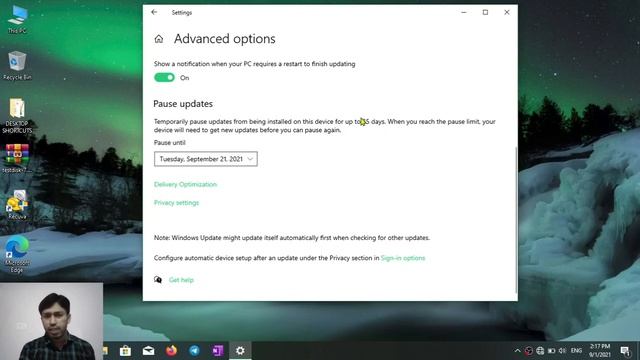Select the Recycle Bin desktop icon
Screen dimensions: 640x360
pyautogui.click(x=17, y=65)
